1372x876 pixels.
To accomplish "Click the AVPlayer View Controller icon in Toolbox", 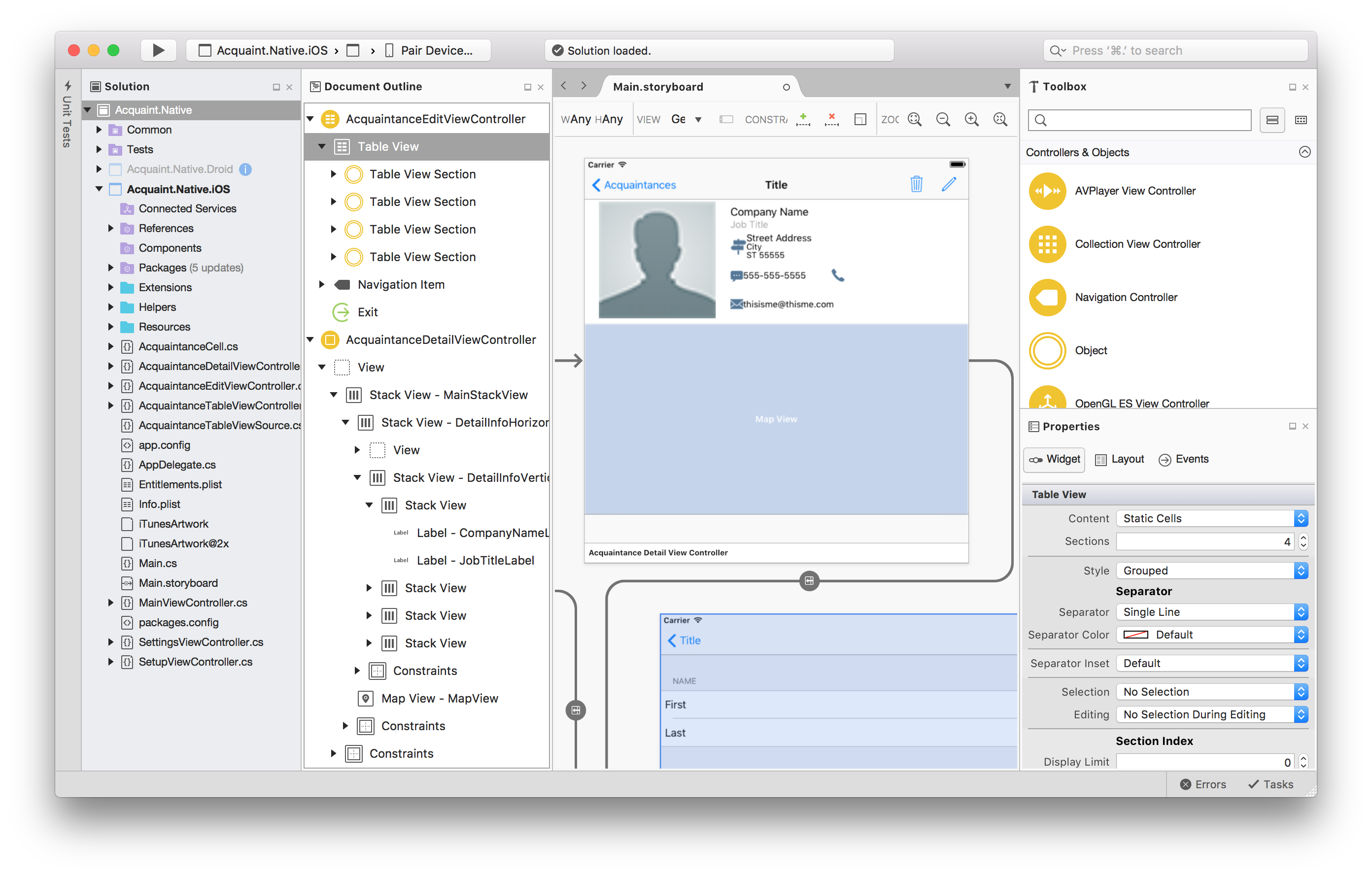I will pyautogui.click(x=1047, y=190).
